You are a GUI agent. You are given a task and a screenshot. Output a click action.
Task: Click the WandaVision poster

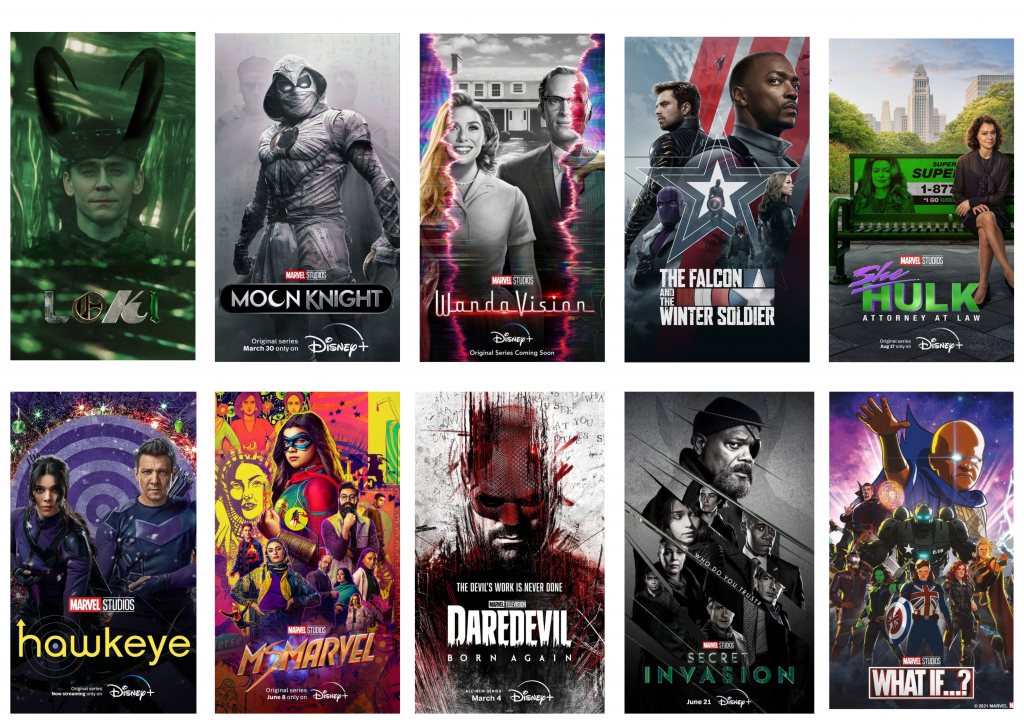tap(512, 197)
